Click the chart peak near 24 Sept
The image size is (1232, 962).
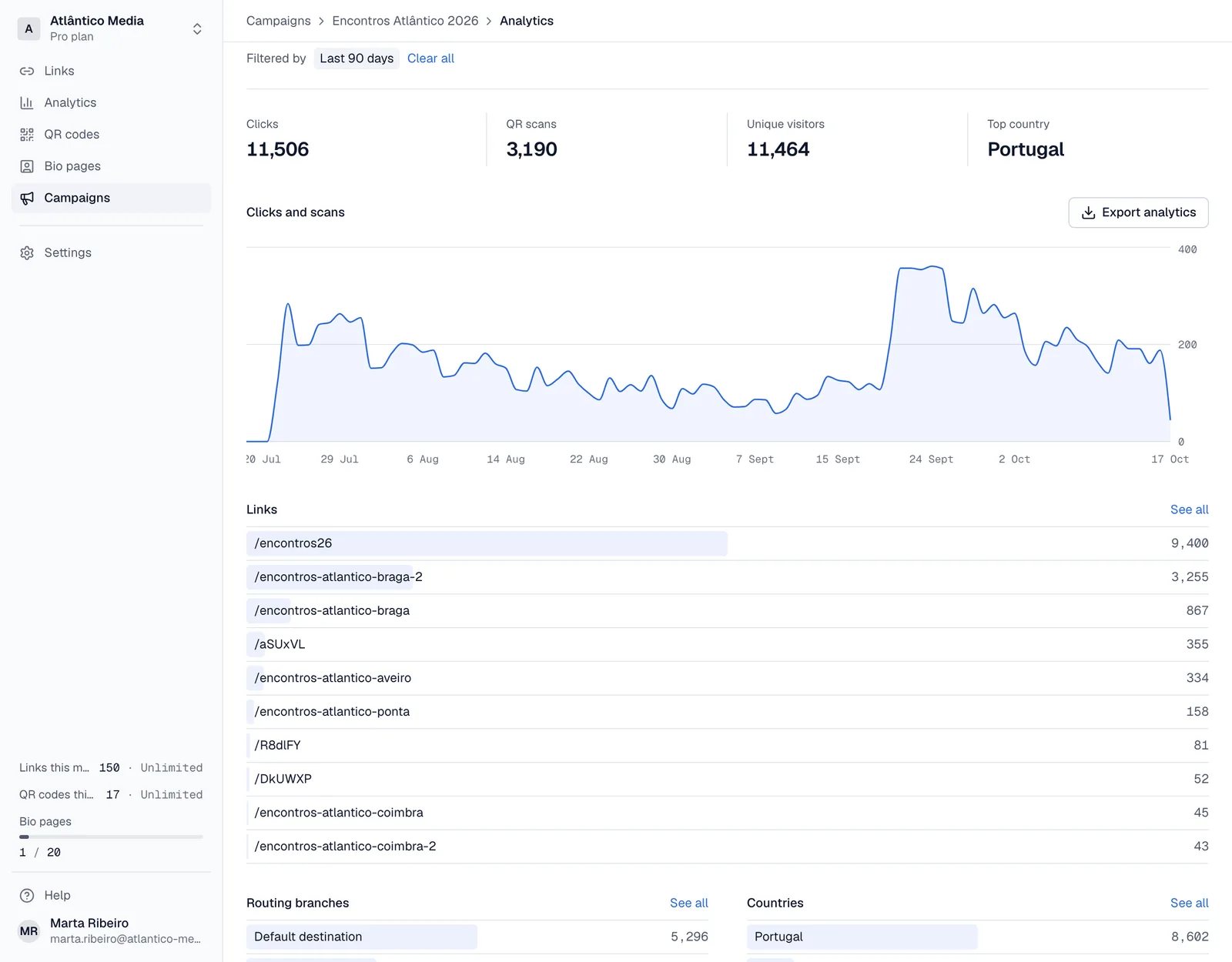tap(933, 267)
